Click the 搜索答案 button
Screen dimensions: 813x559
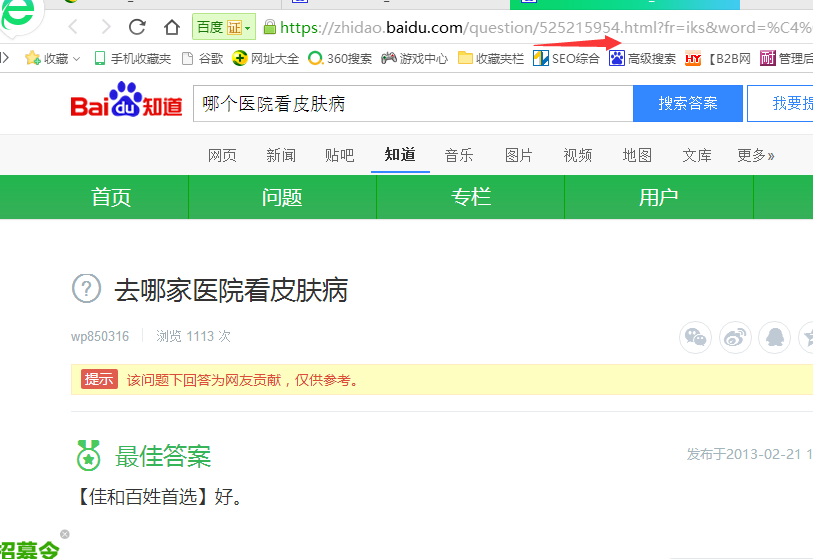click(x=687, y=104)
